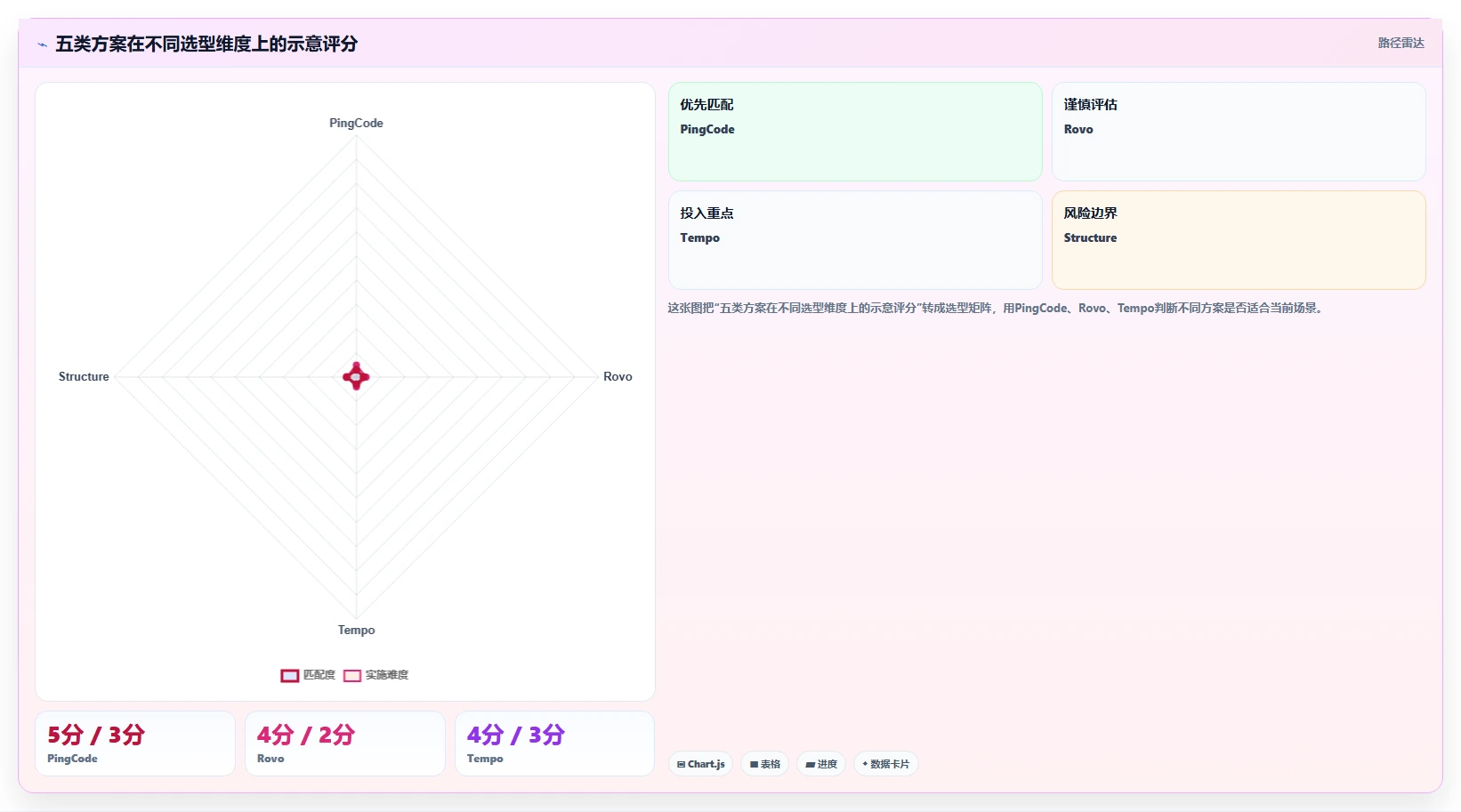Open the 优先匹配 PingCode card
The image size is (1461, 812).
[855, 132]
